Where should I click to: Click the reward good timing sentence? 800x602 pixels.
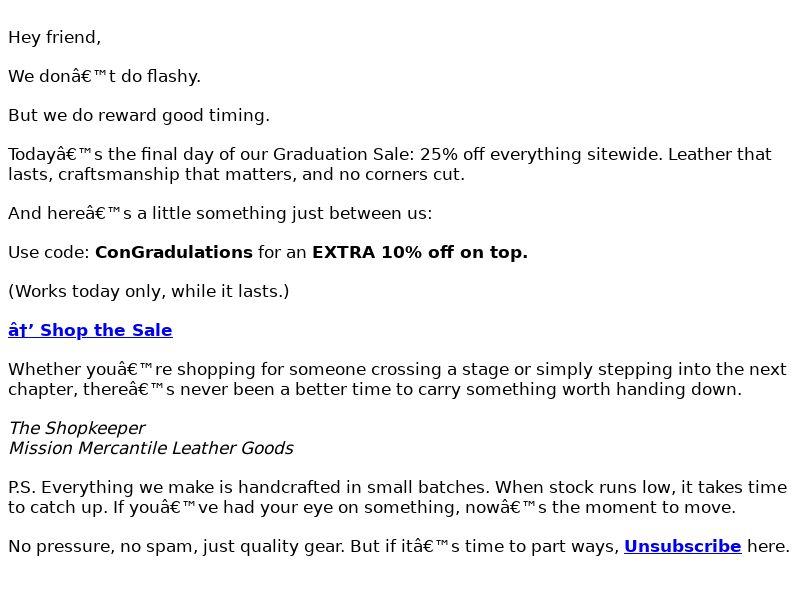[139, 115]
